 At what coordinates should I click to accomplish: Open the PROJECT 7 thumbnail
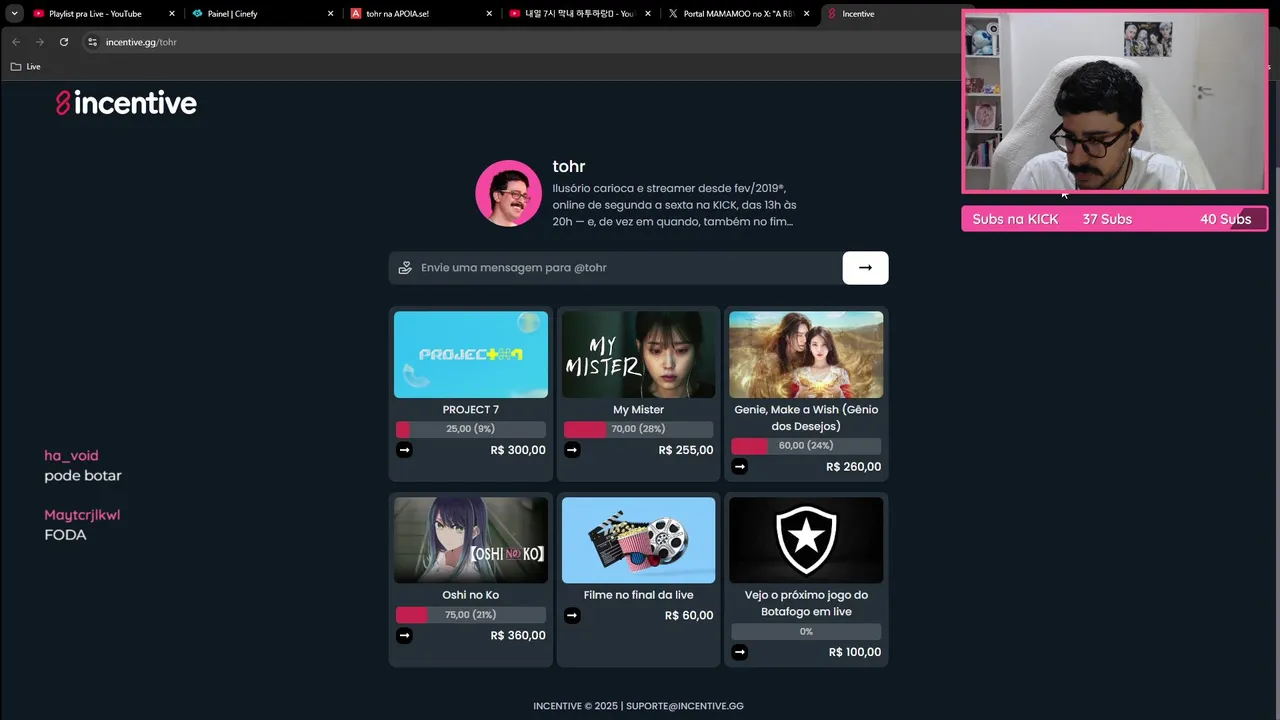(471, 354)
